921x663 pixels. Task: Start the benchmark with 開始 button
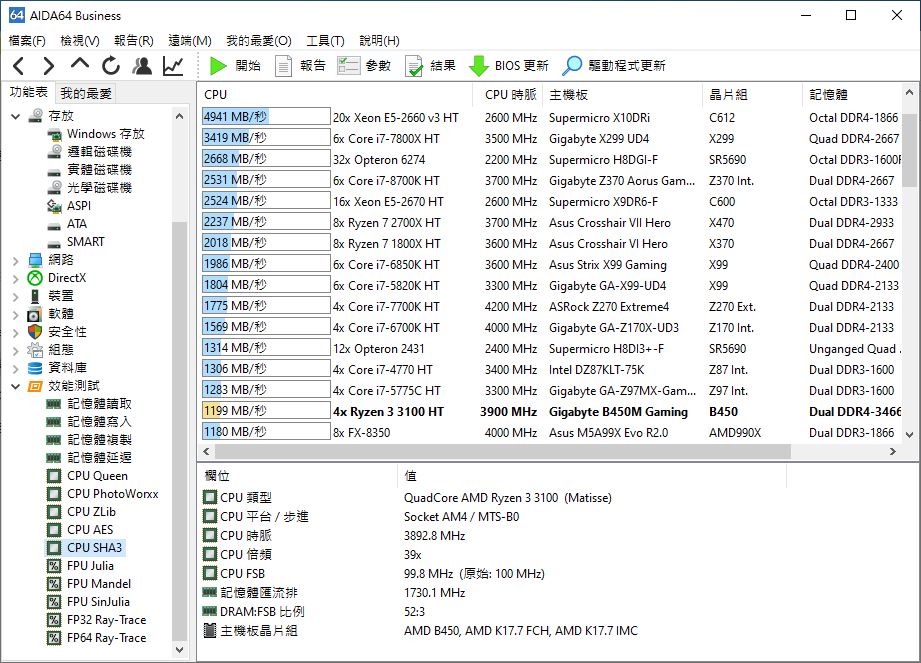(236, 66)
